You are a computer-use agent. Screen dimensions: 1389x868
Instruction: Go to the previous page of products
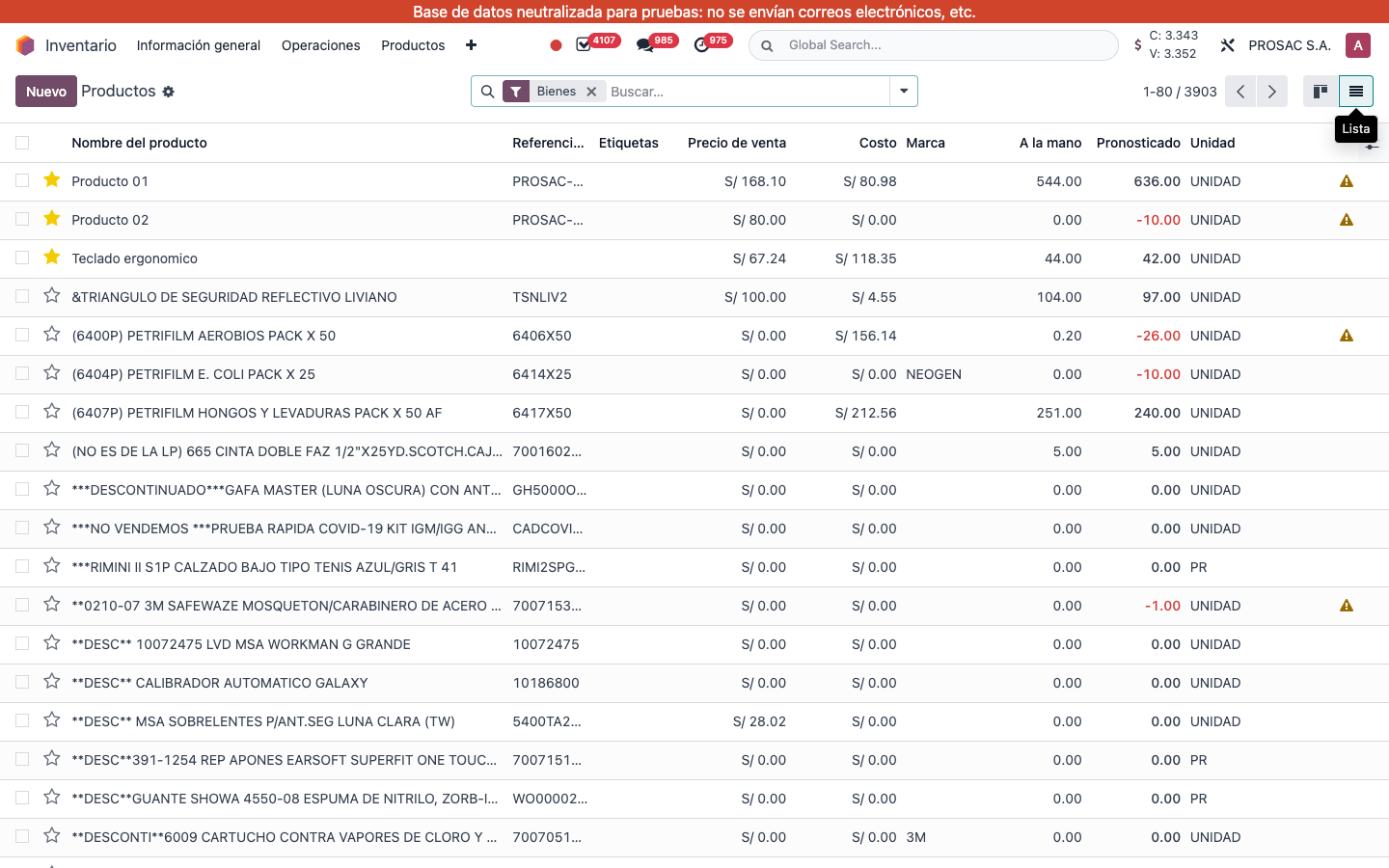[1240, 92]
